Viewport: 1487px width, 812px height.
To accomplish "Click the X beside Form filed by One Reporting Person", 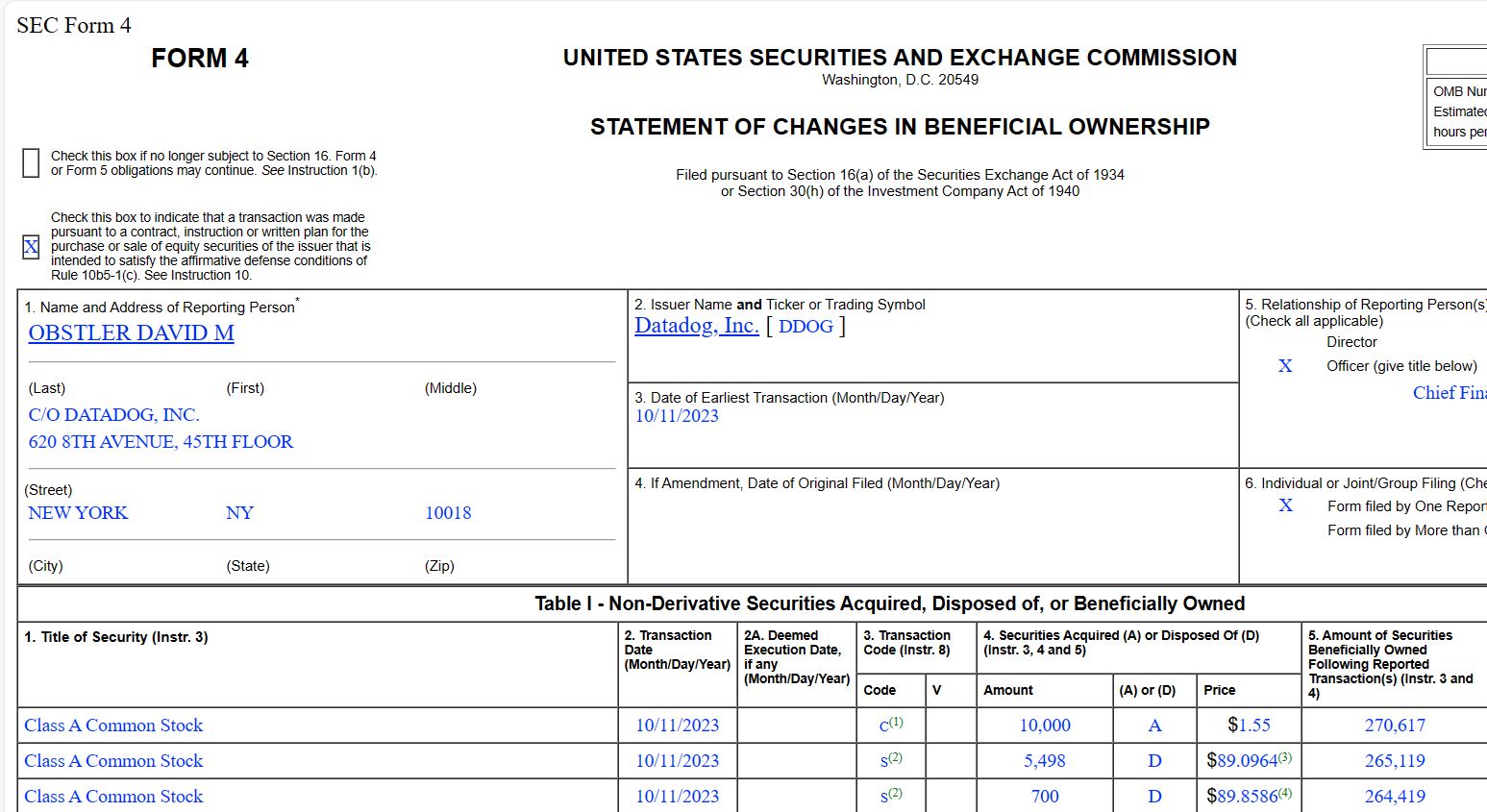I will [x=1285, y=505].
